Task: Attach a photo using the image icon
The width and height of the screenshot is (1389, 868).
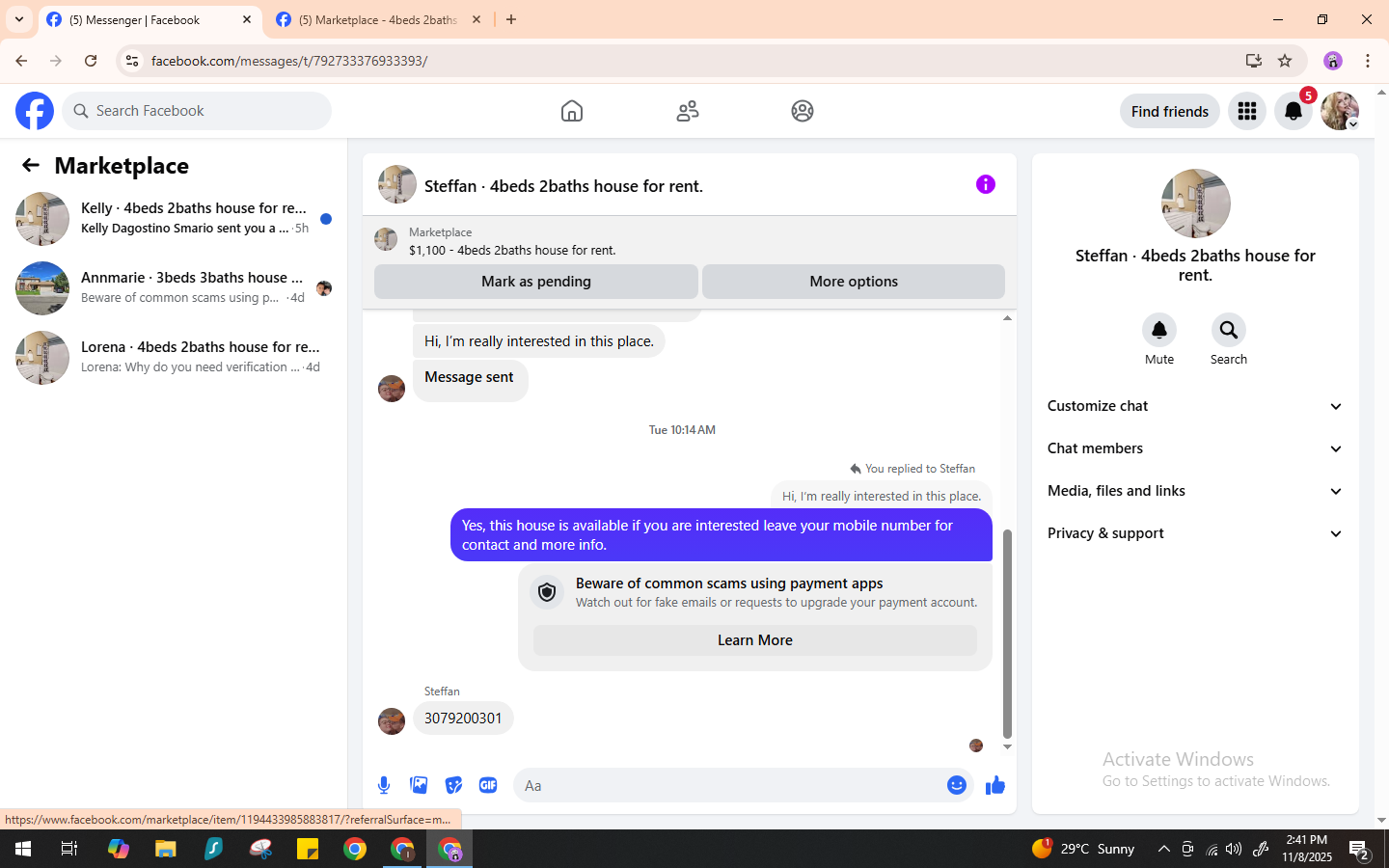Action: 419,785
